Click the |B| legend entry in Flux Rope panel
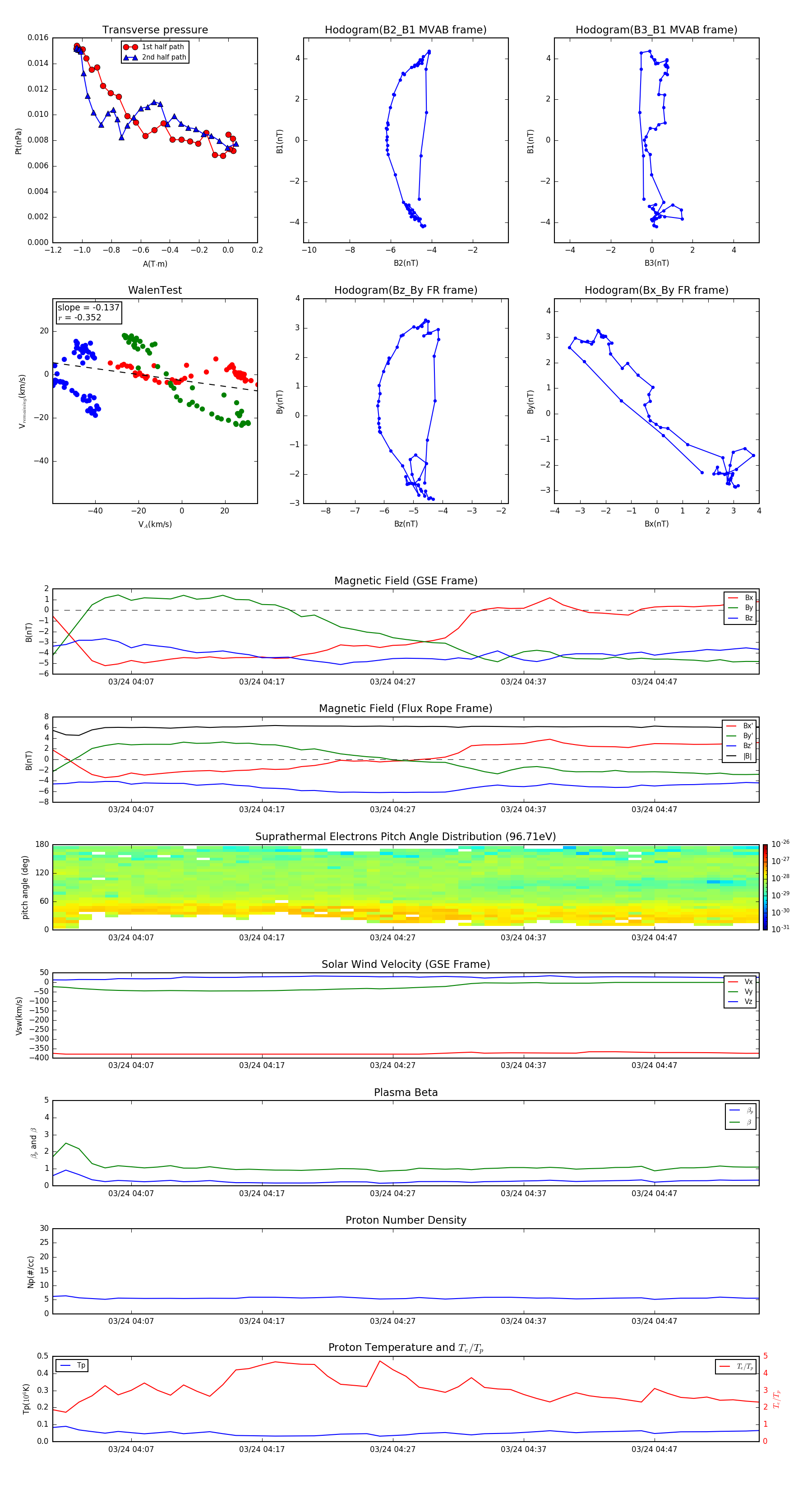Viewport: 812px width, 1489px height. click(739, 756)
